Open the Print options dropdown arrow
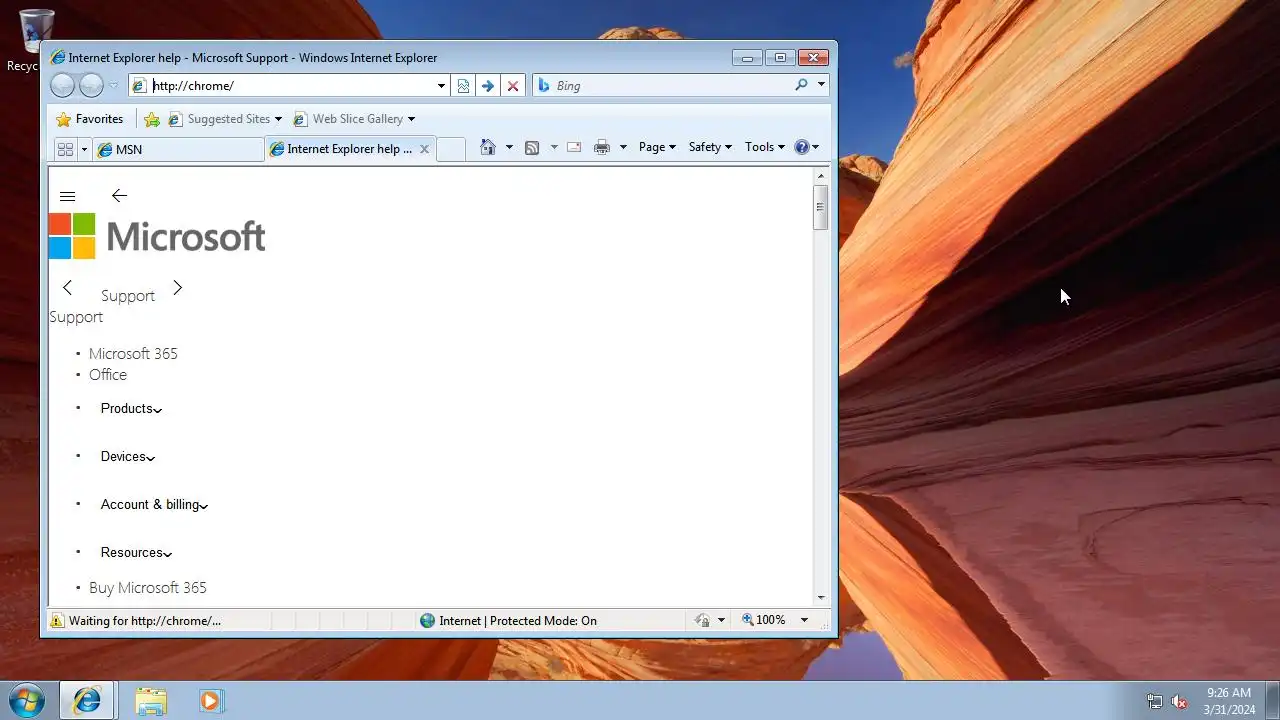This screenshot has width=1280, height=720. [x=623, y=147]
